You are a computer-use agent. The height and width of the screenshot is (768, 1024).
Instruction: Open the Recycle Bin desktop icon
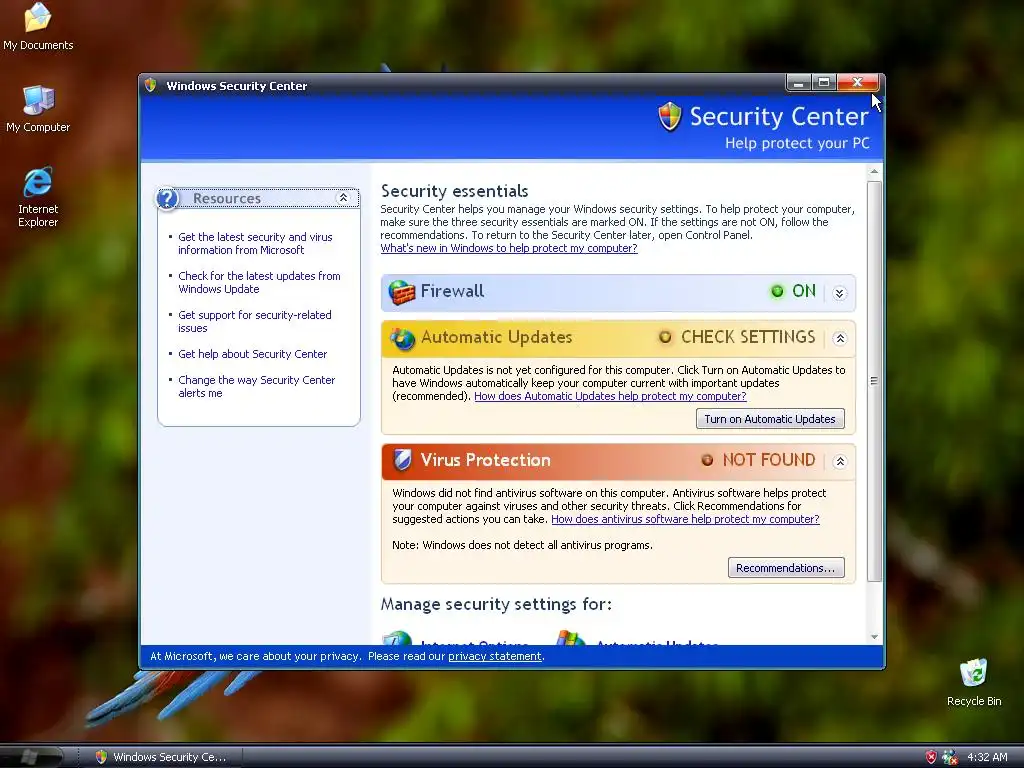(x=974, y=682)
